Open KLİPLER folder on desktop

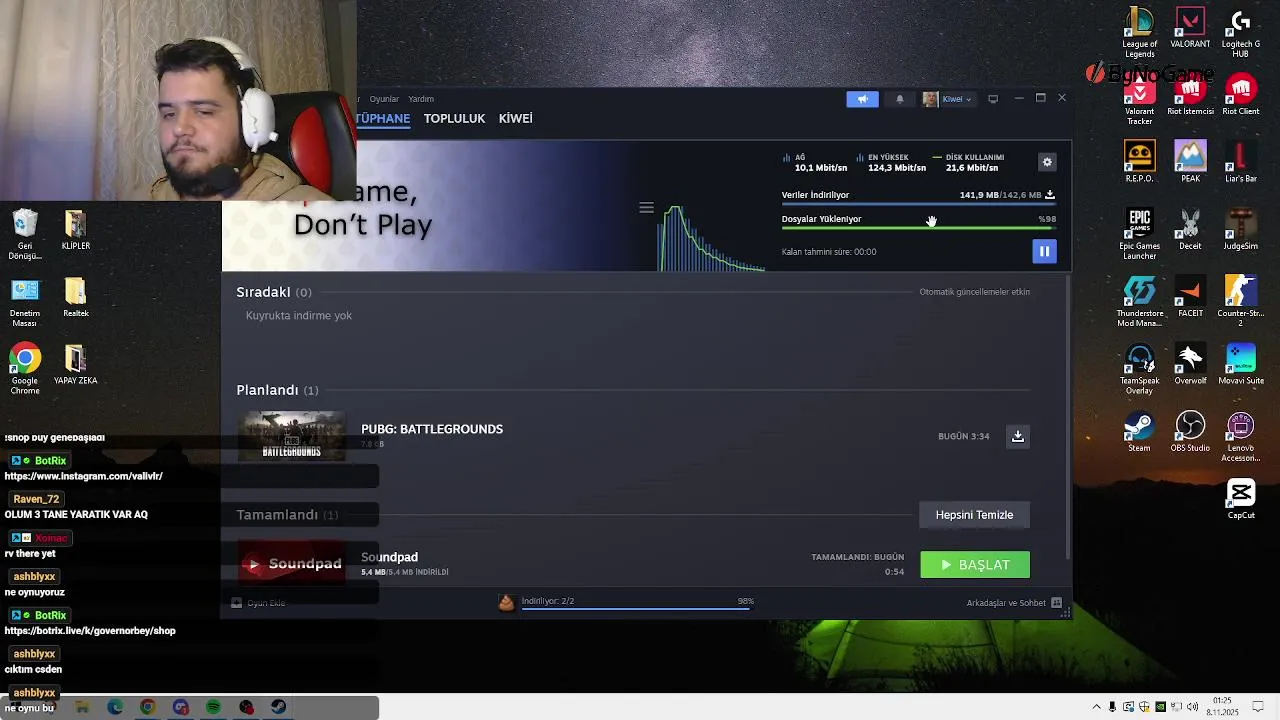(76, 230)
